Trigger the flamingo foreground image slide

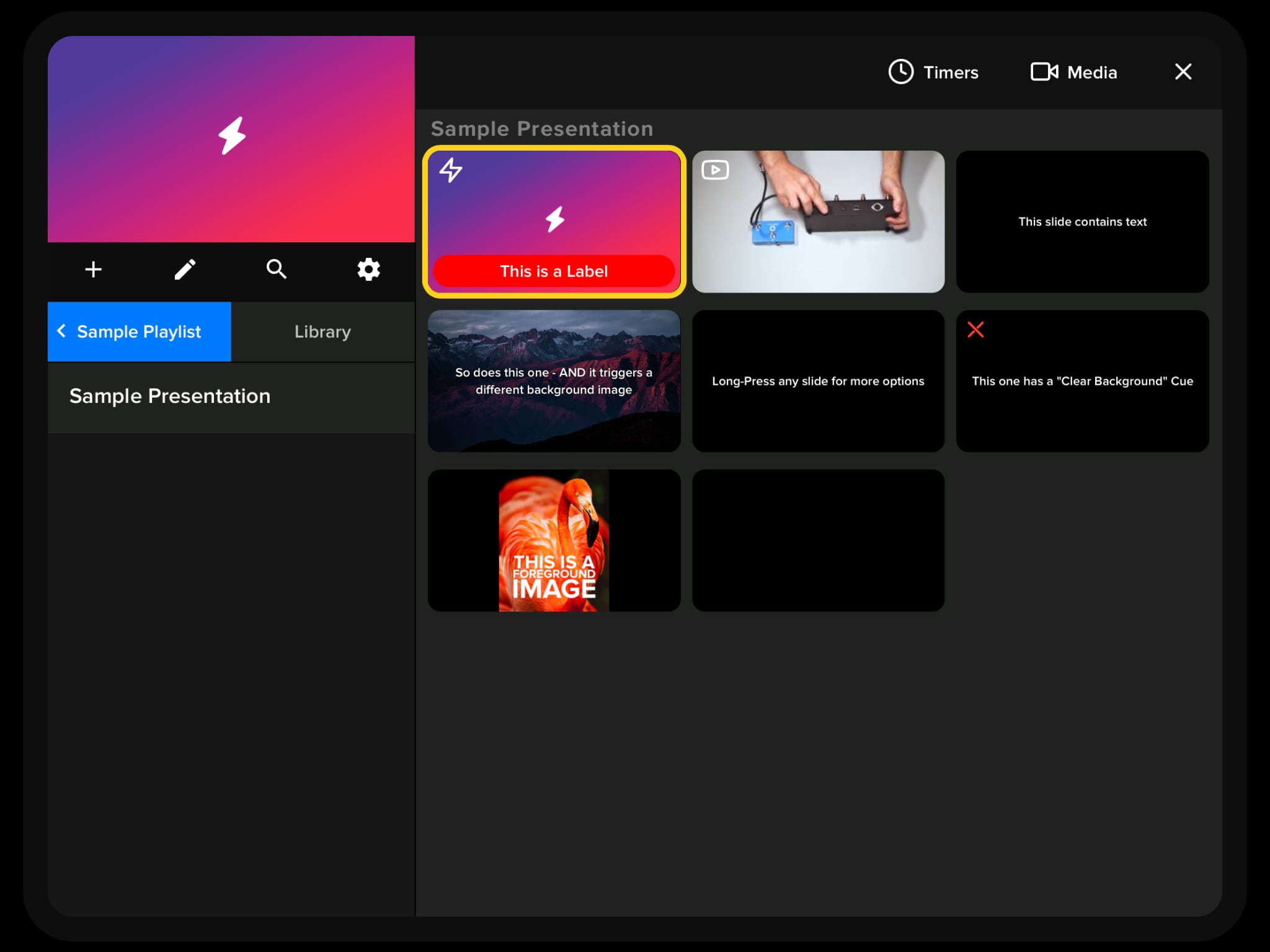554,540
